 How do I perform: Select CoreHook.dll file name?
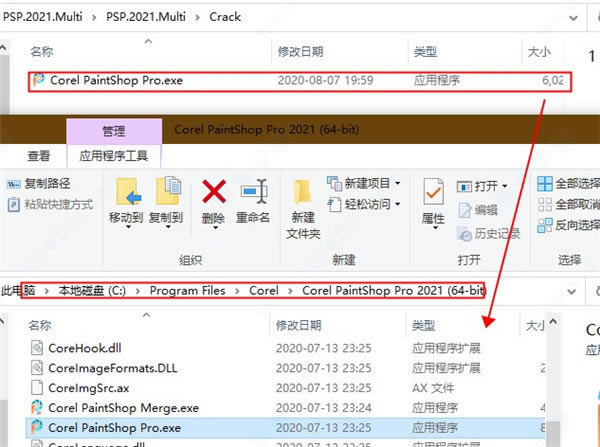pos(85,348)
